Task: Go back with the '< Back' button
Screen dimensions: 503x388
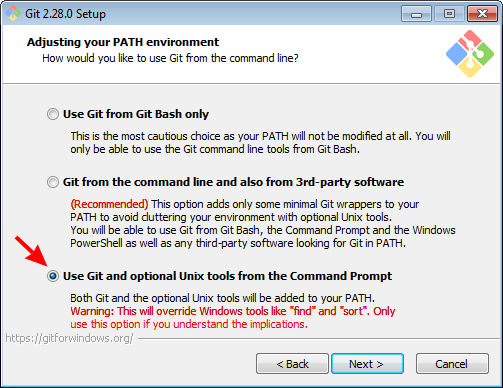Action: [292, 364]
